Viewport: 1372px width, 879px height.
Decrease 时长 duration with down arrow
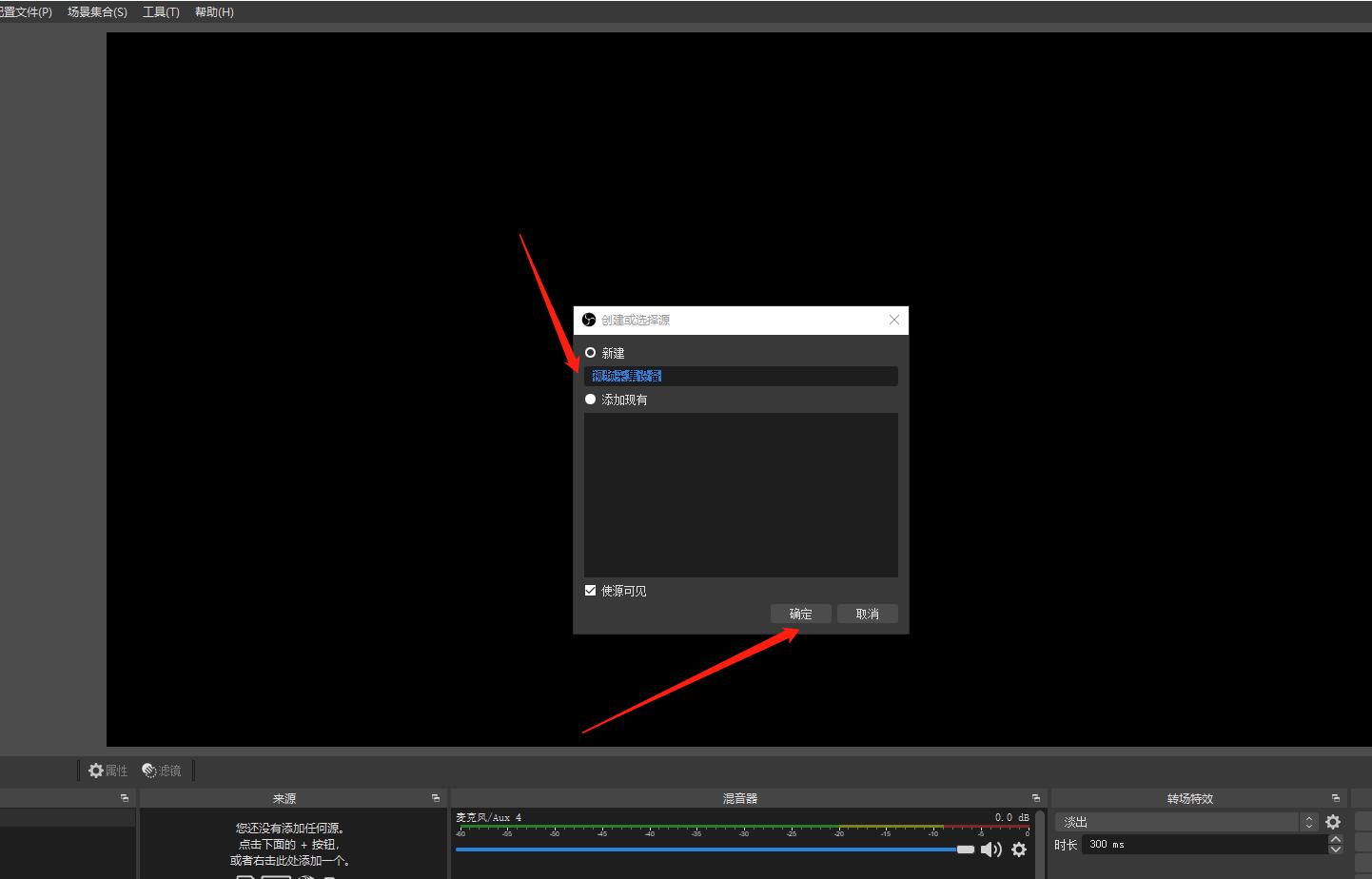(1336, 849)
